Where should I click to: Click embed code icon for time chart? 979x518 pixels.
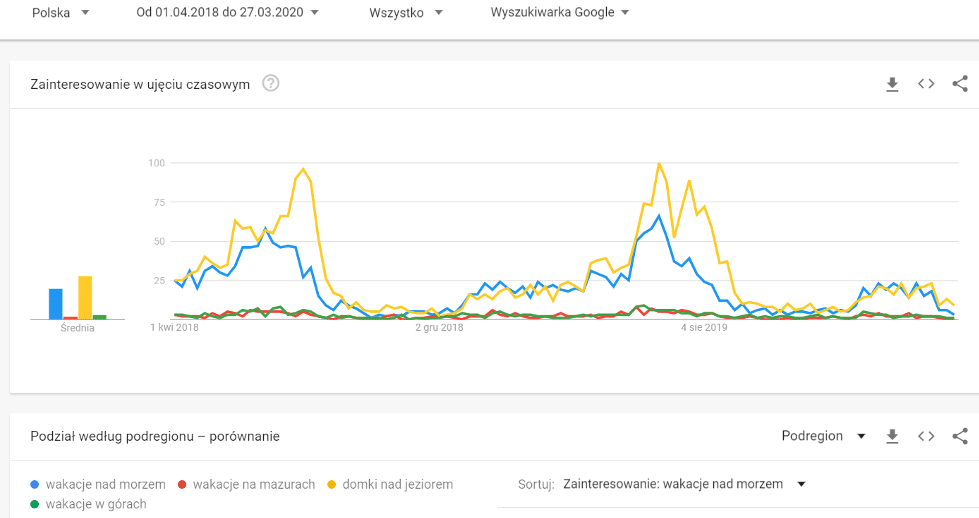point(926,84)
